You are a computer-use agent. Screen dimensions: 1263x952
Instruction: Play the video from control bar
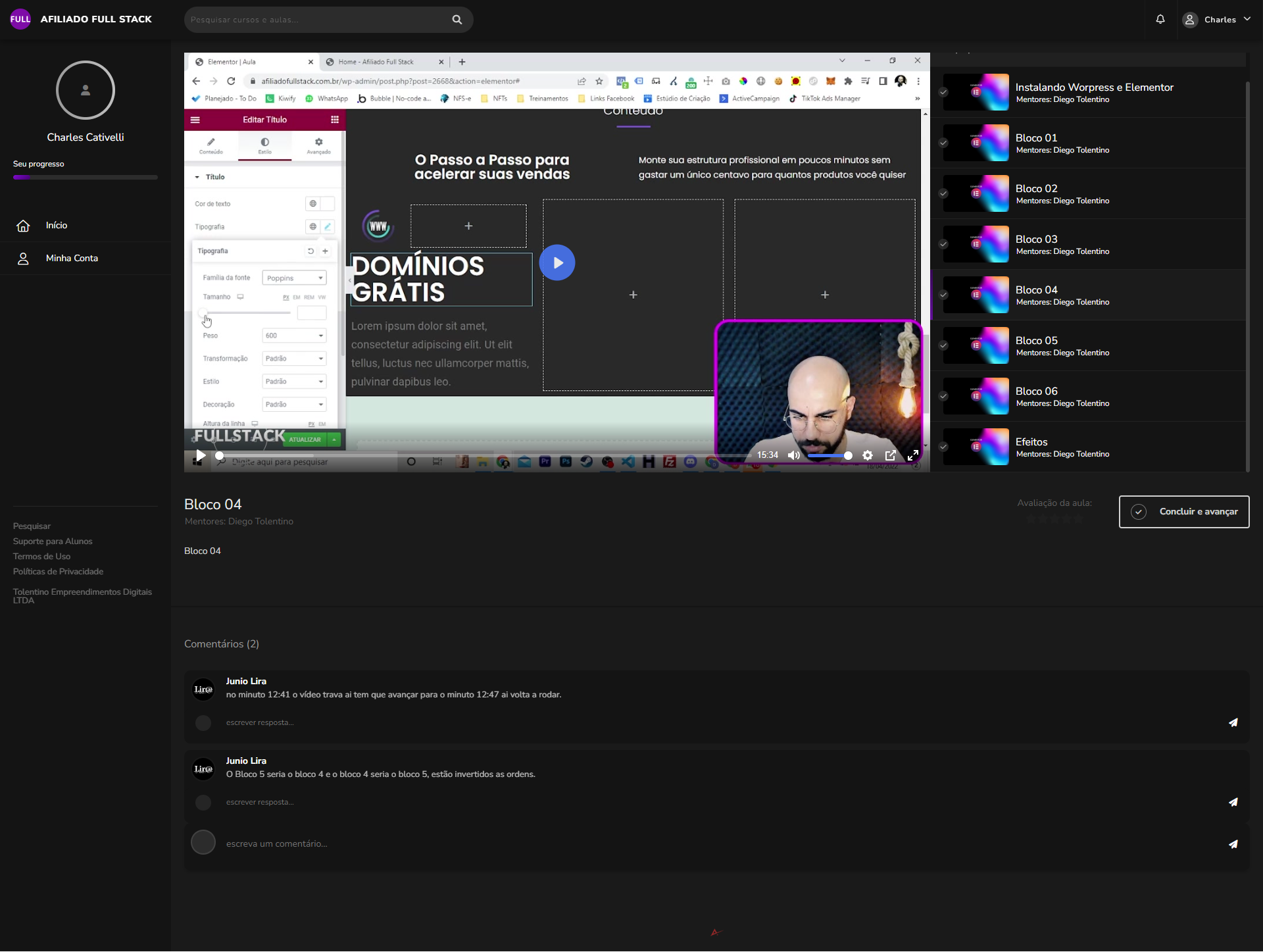point(201,455)
